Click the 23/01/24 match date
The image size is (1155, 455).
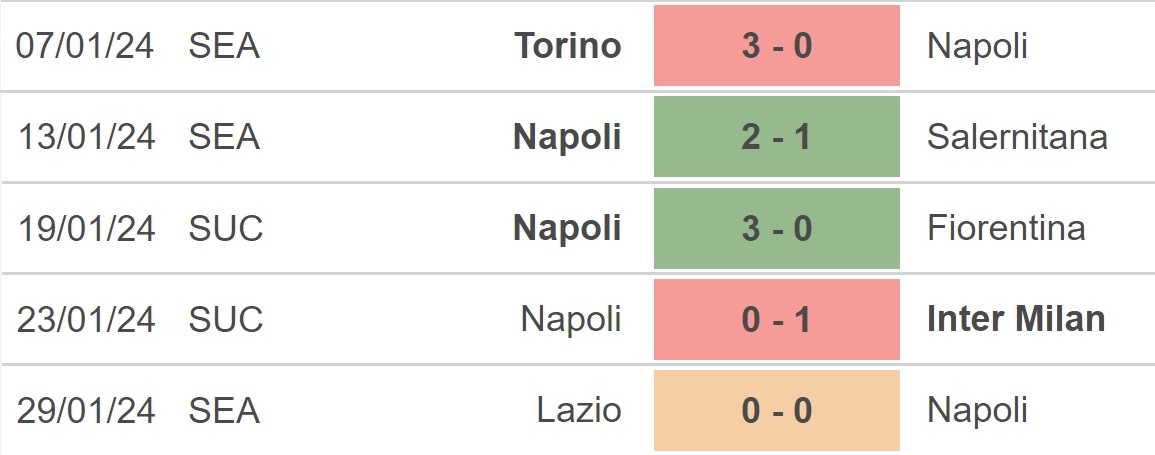pos(86,320)
